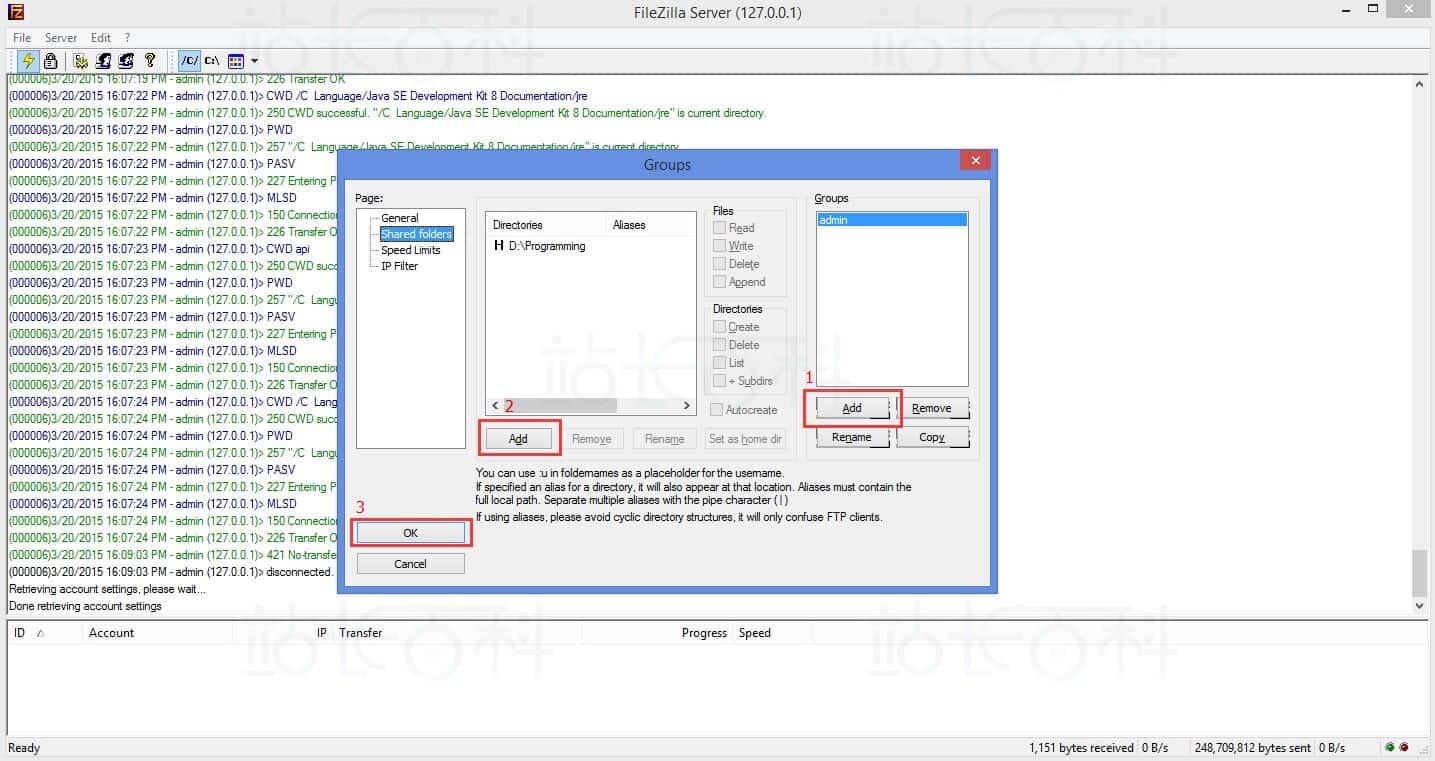This screenshot has width=1435, height=761.
Task: Click the Rename button beside Set as home dir
Action: (665, 439)
